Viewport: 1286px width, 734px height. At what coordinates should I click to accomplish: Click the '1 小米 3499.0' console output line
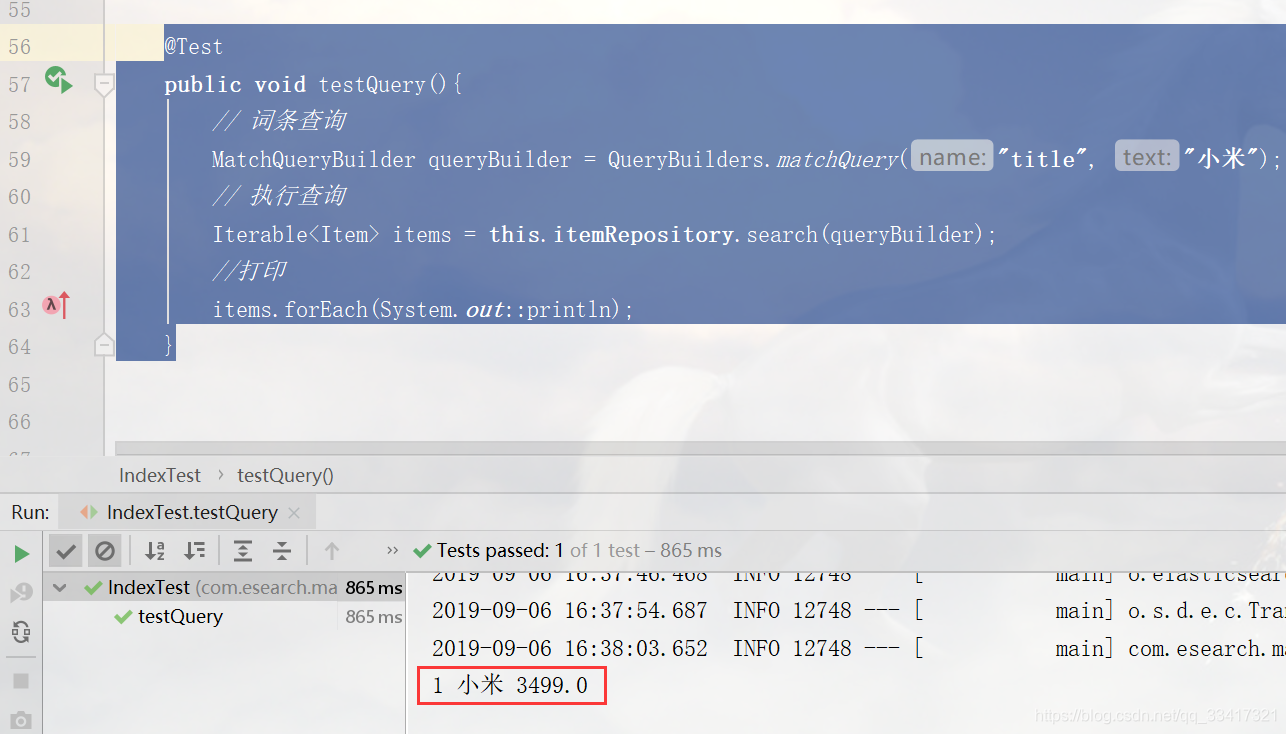click(x=511, y=686)
